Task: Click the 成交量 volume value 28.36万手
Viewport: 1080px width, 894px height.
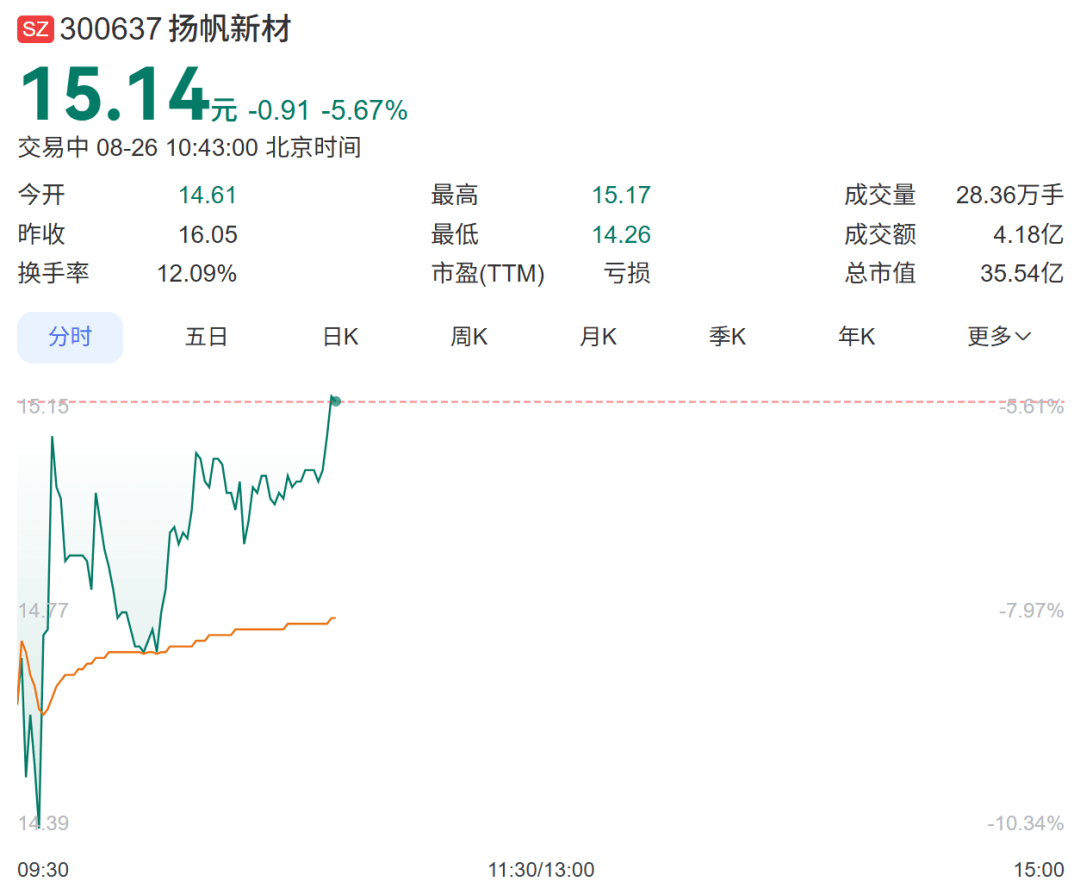Action: pos(1009,195)
